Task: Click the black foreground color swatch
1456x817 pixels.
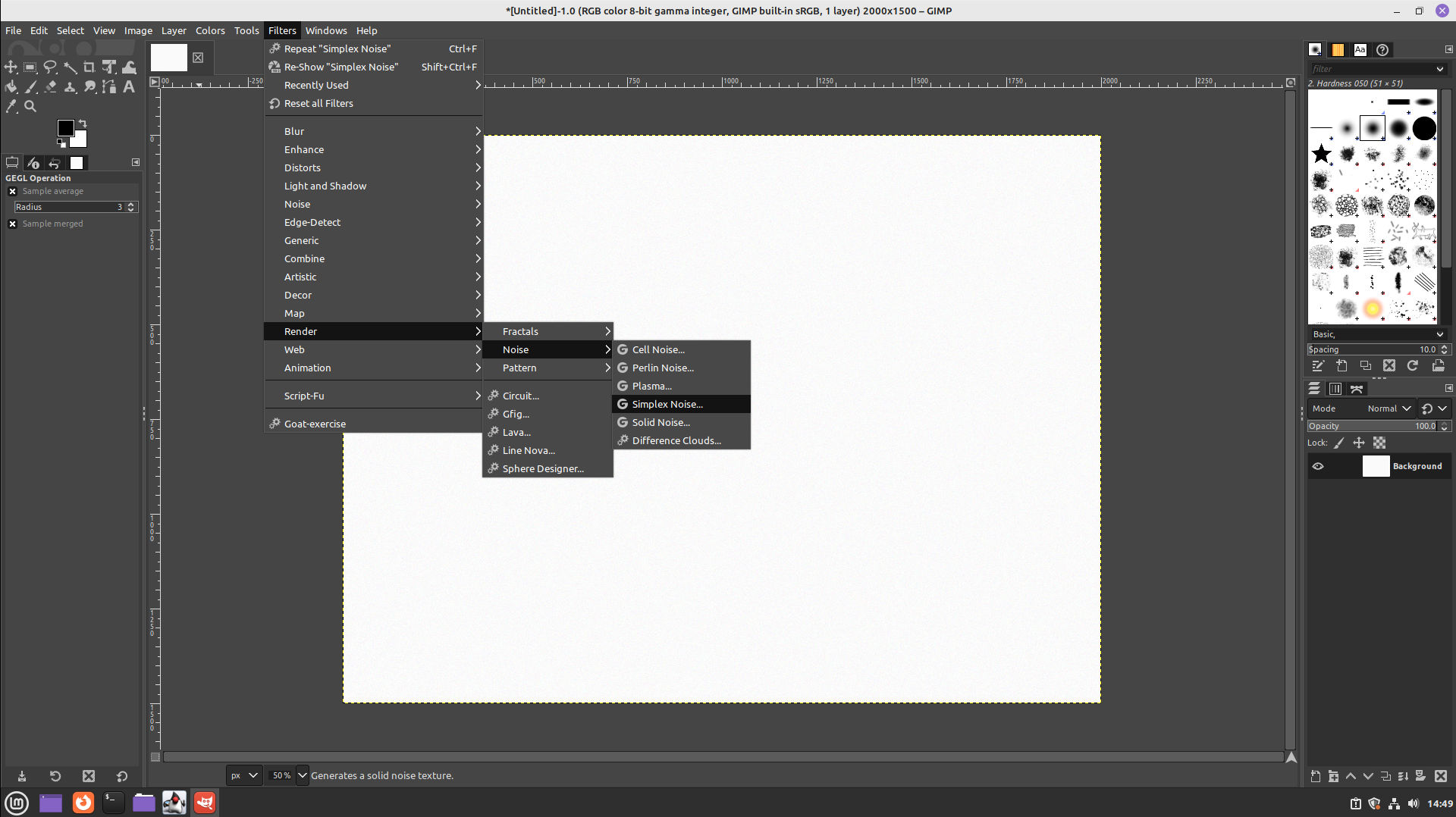Action: tap(65, 128)
